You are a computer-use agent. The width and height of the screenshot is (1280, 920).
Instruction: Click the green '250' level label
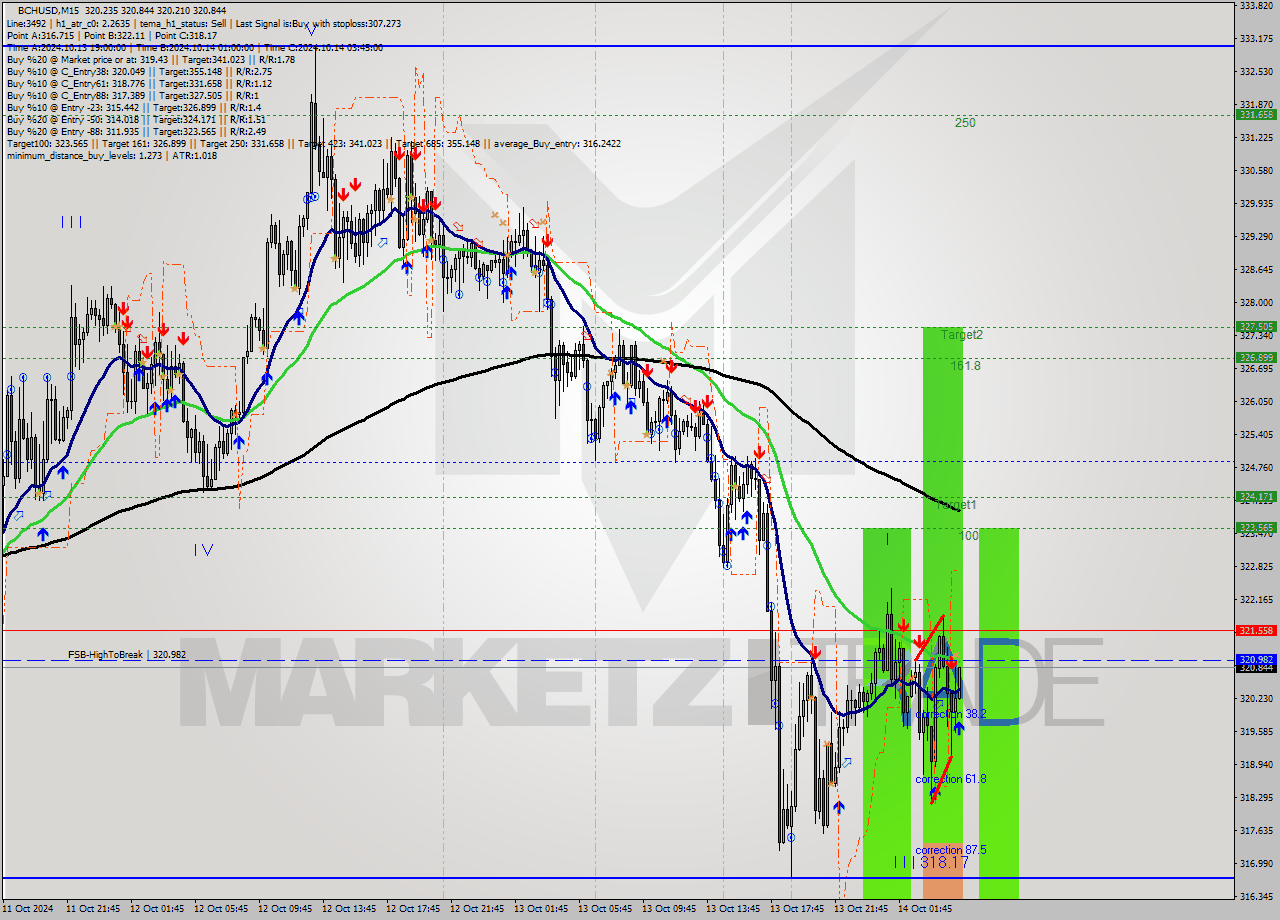coord(965,123)
